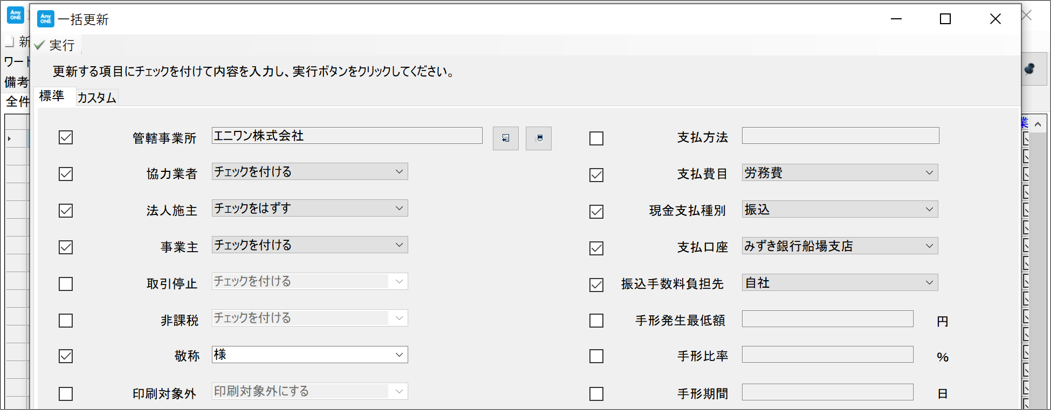Open the 協力業者 dropdown

[309, 172]
